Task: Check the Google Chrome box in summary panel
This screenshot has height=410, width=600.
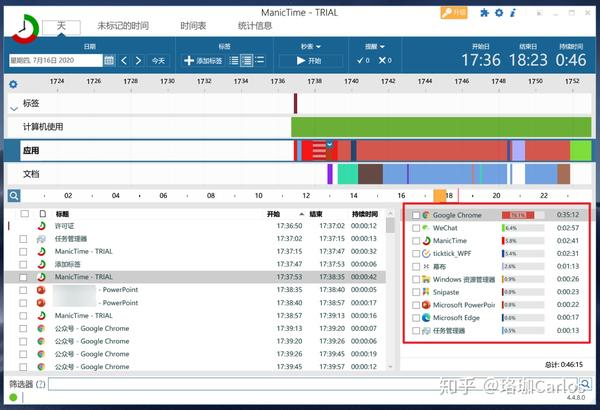Action: (x=416, y=215)
